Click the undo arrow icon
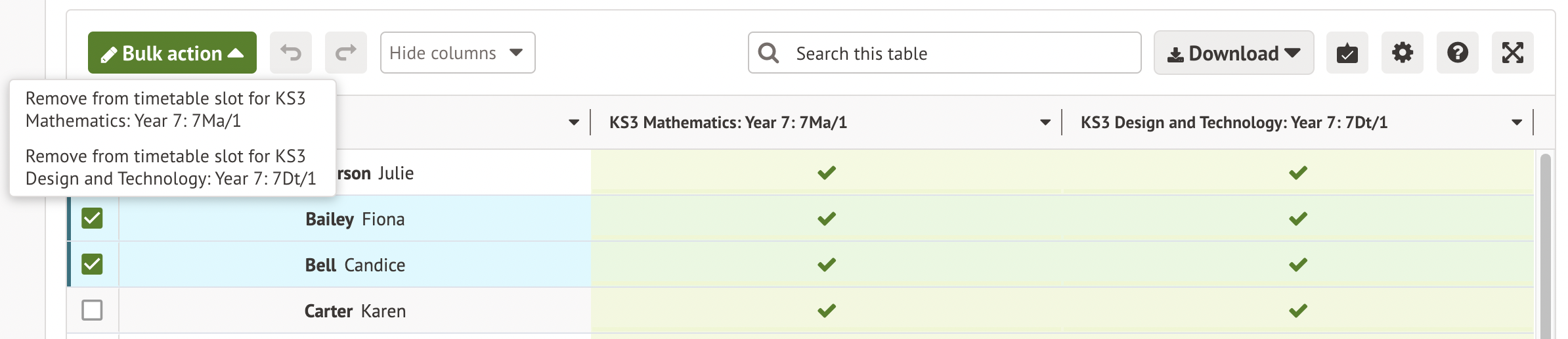The image size is (1568, 339). tap(291, 53)
